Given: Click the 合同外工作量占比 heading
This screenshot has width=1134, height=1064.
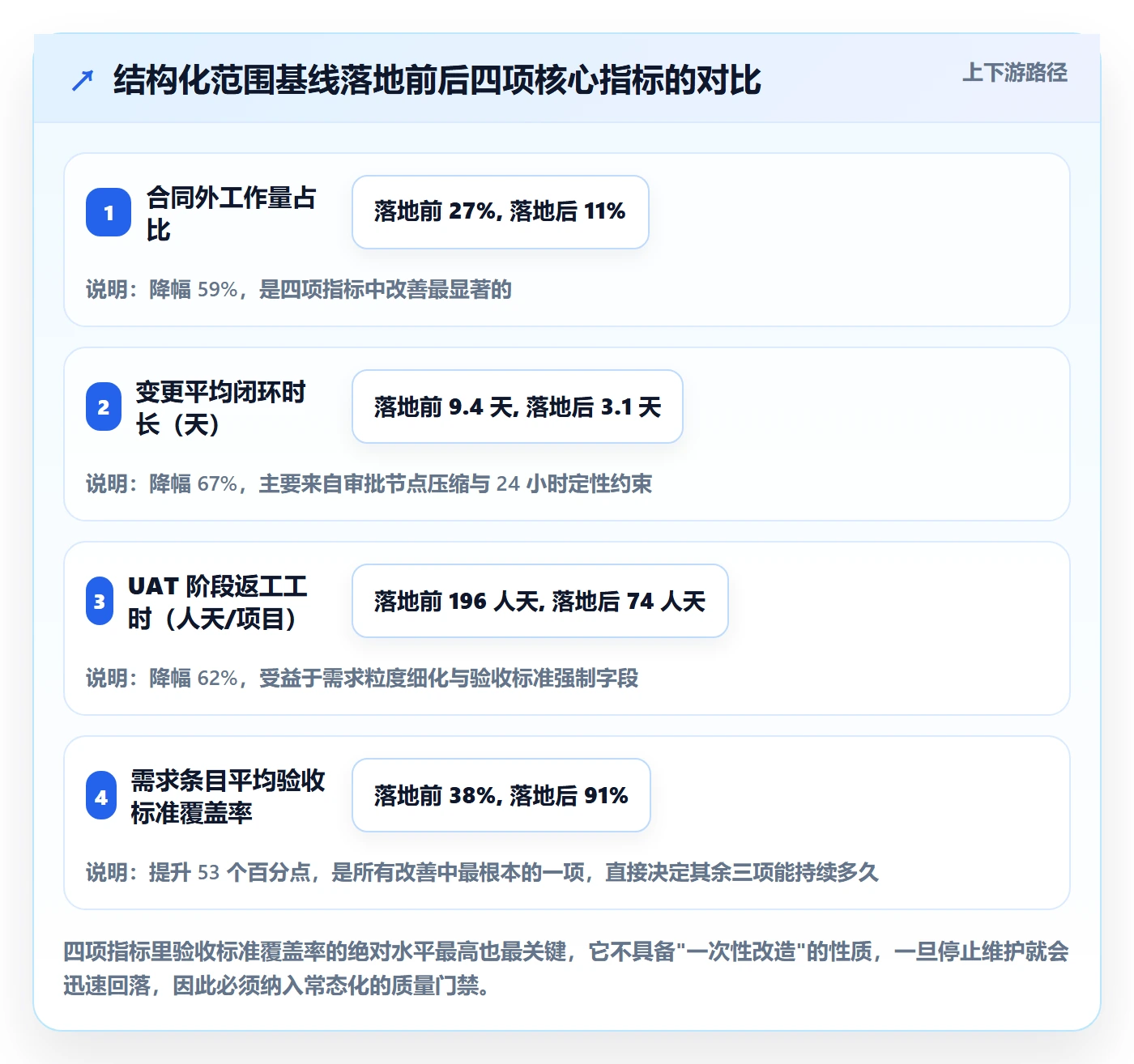Looking at the screenshot, I should point(232,213).
